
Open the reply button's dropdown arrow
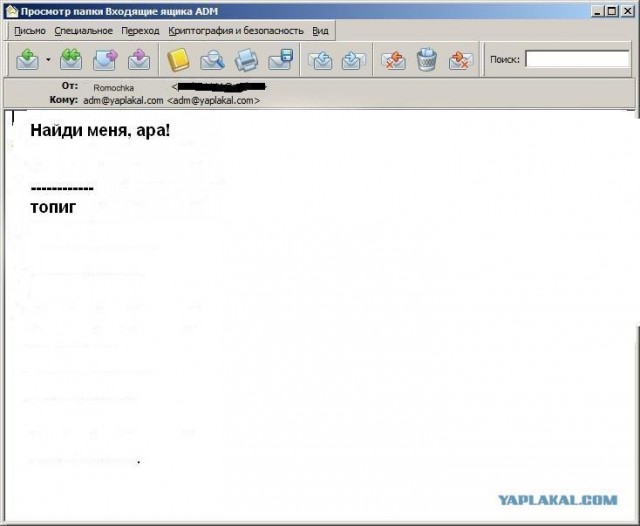point(48,60)
